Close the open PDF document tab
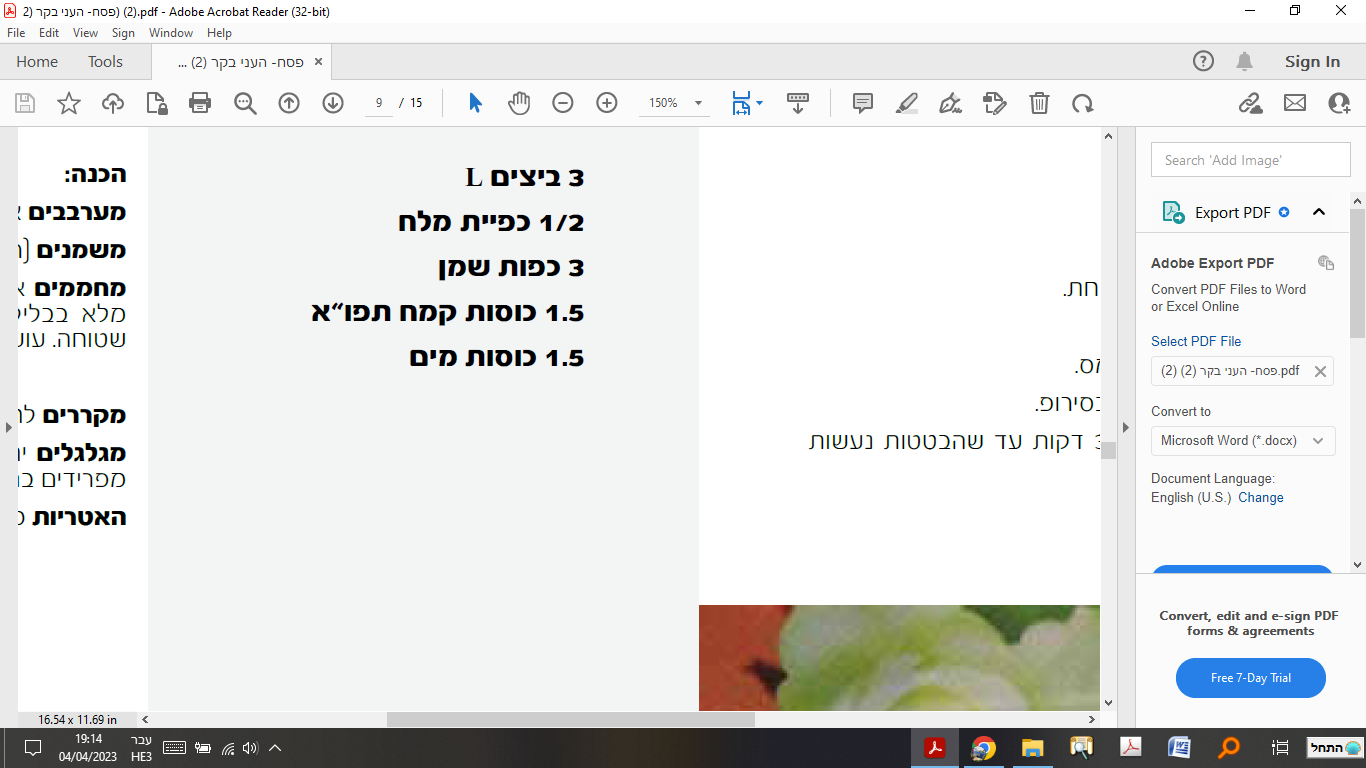Screen dimensions: 1366x768 (x=318, y=61)
